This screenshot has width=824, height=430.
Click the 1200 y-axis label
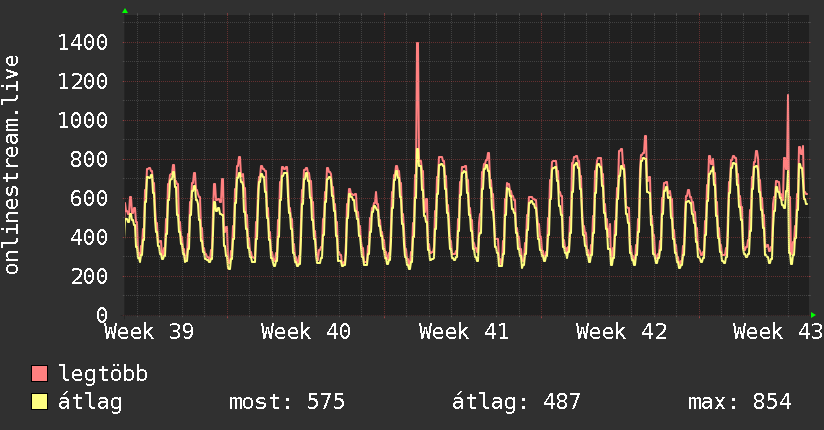point(83,81)
